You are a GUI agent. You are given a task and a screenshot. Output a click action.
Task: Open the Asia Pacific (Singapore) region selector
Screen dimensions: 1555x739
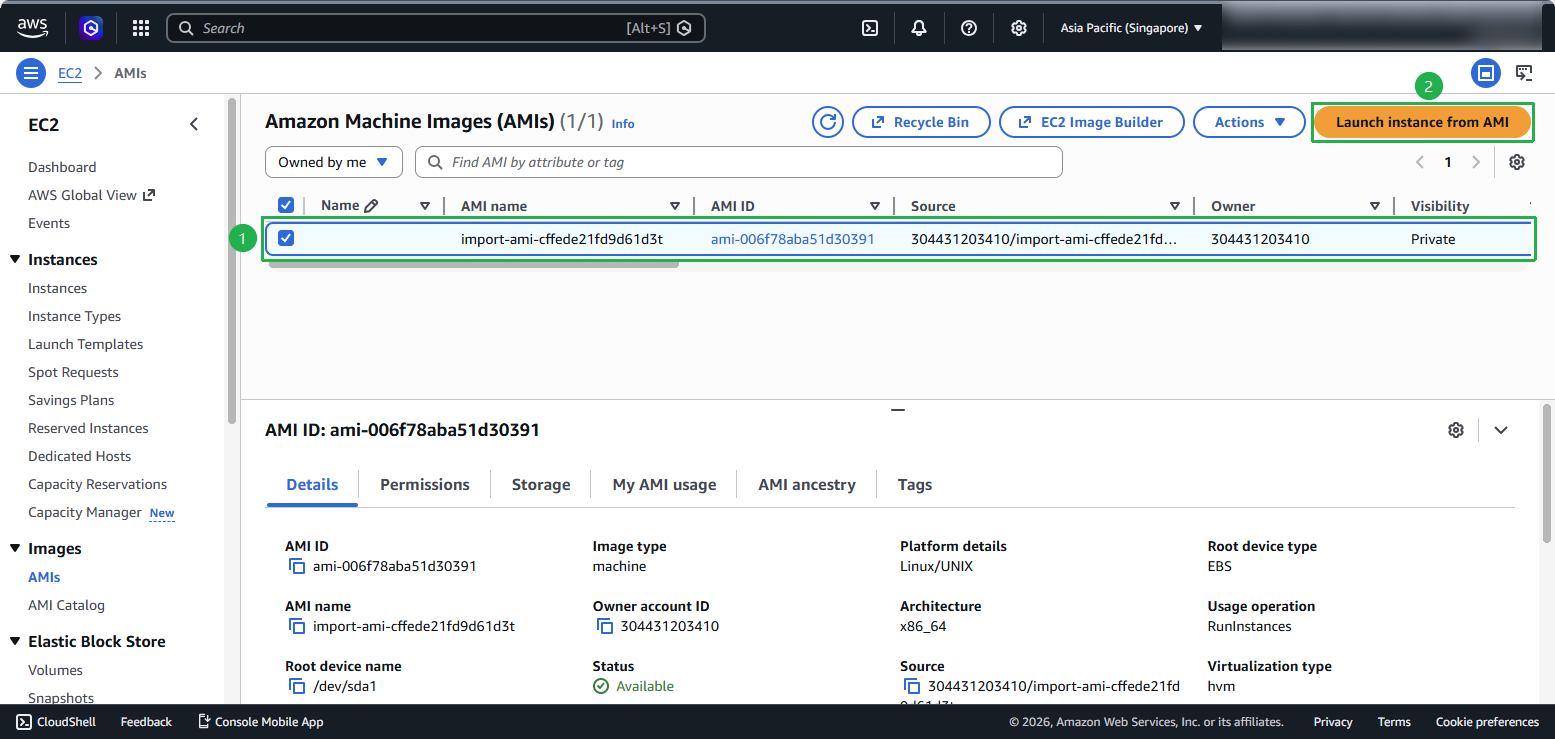(x=1131, y=28)
